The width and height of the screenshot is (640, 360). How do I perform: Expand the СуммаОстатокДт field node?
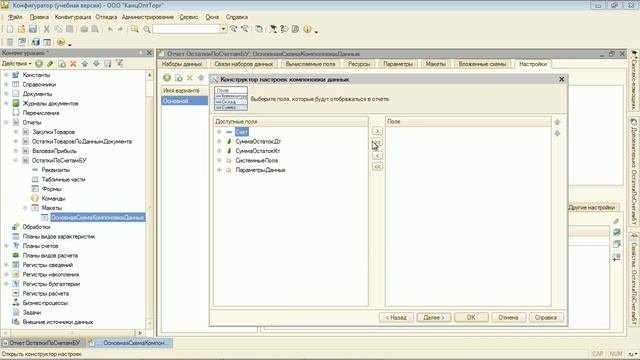tap(219, 141)
